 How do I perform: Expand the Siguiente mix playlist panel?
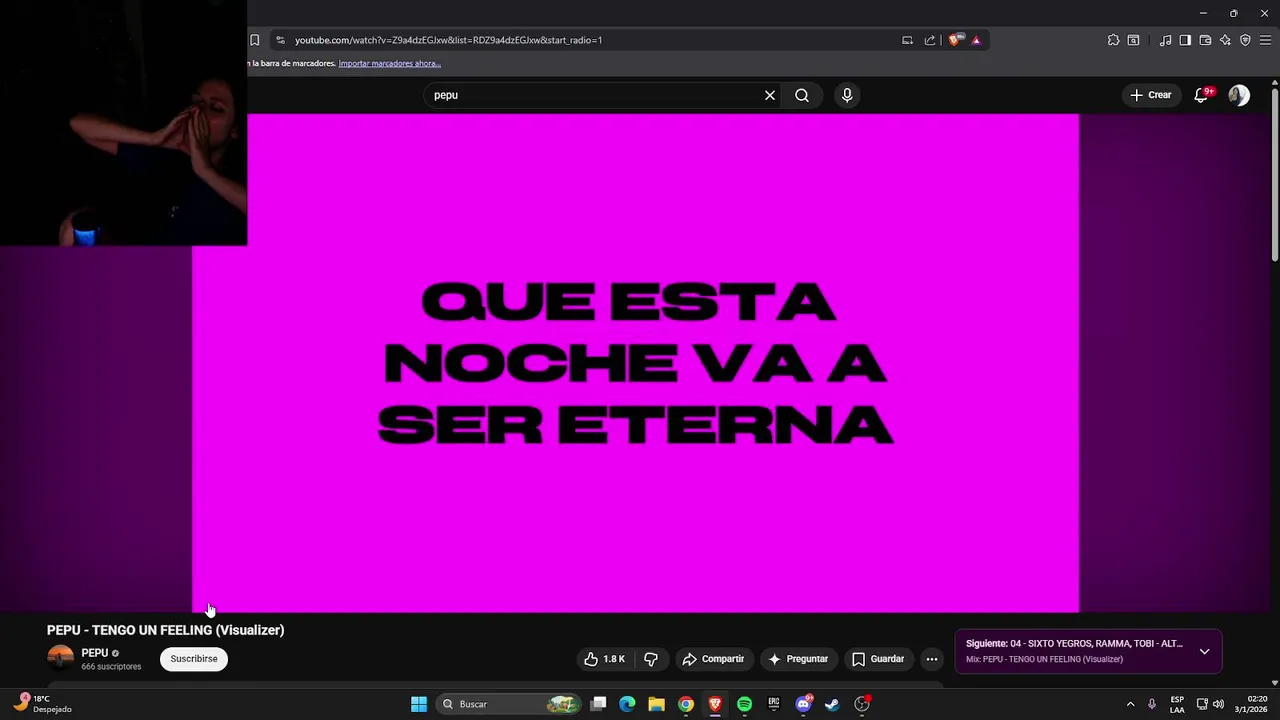(1204, 651)
